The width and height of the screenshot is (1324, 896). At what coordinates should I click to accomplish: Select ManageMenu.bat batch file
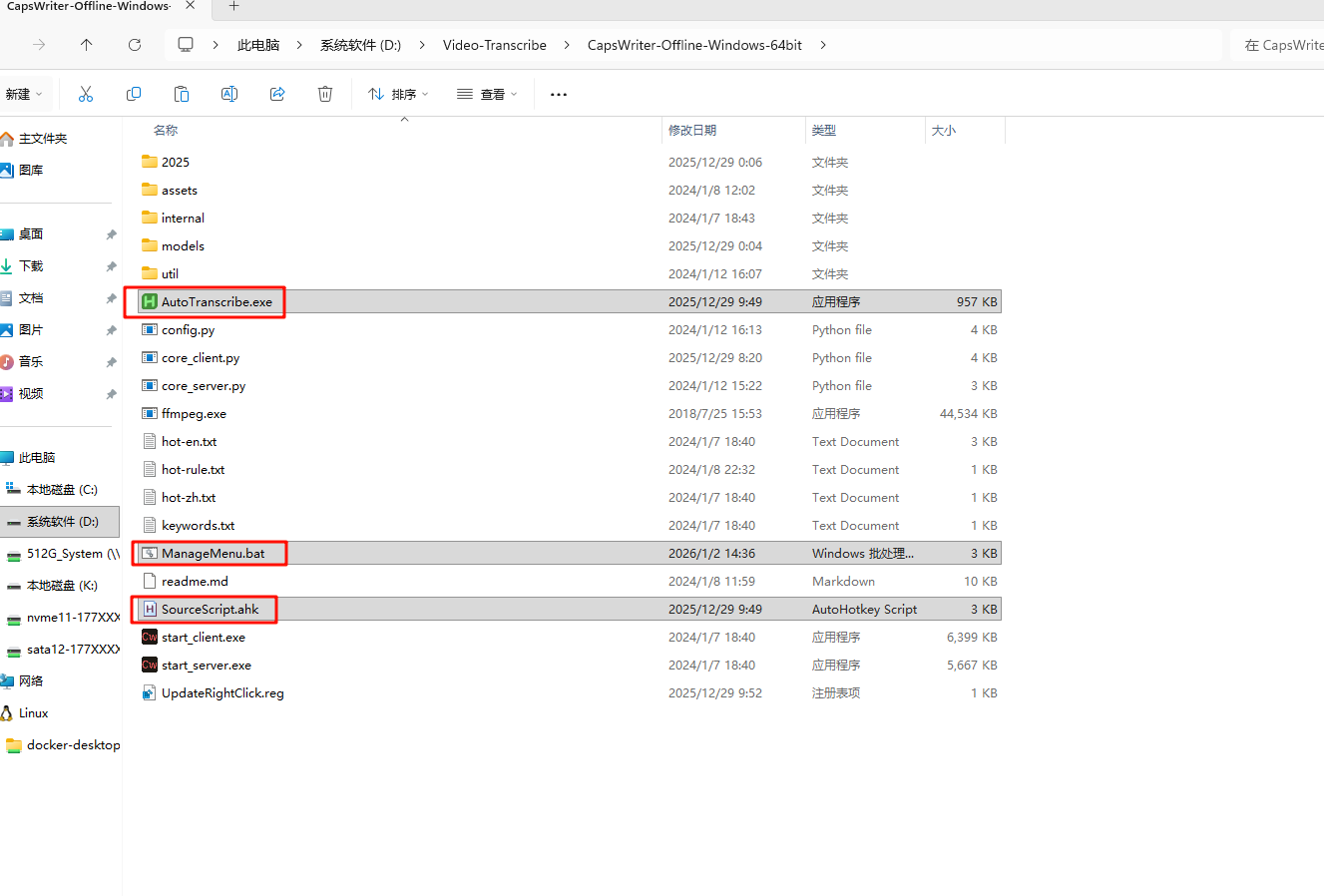click(213, 554)
